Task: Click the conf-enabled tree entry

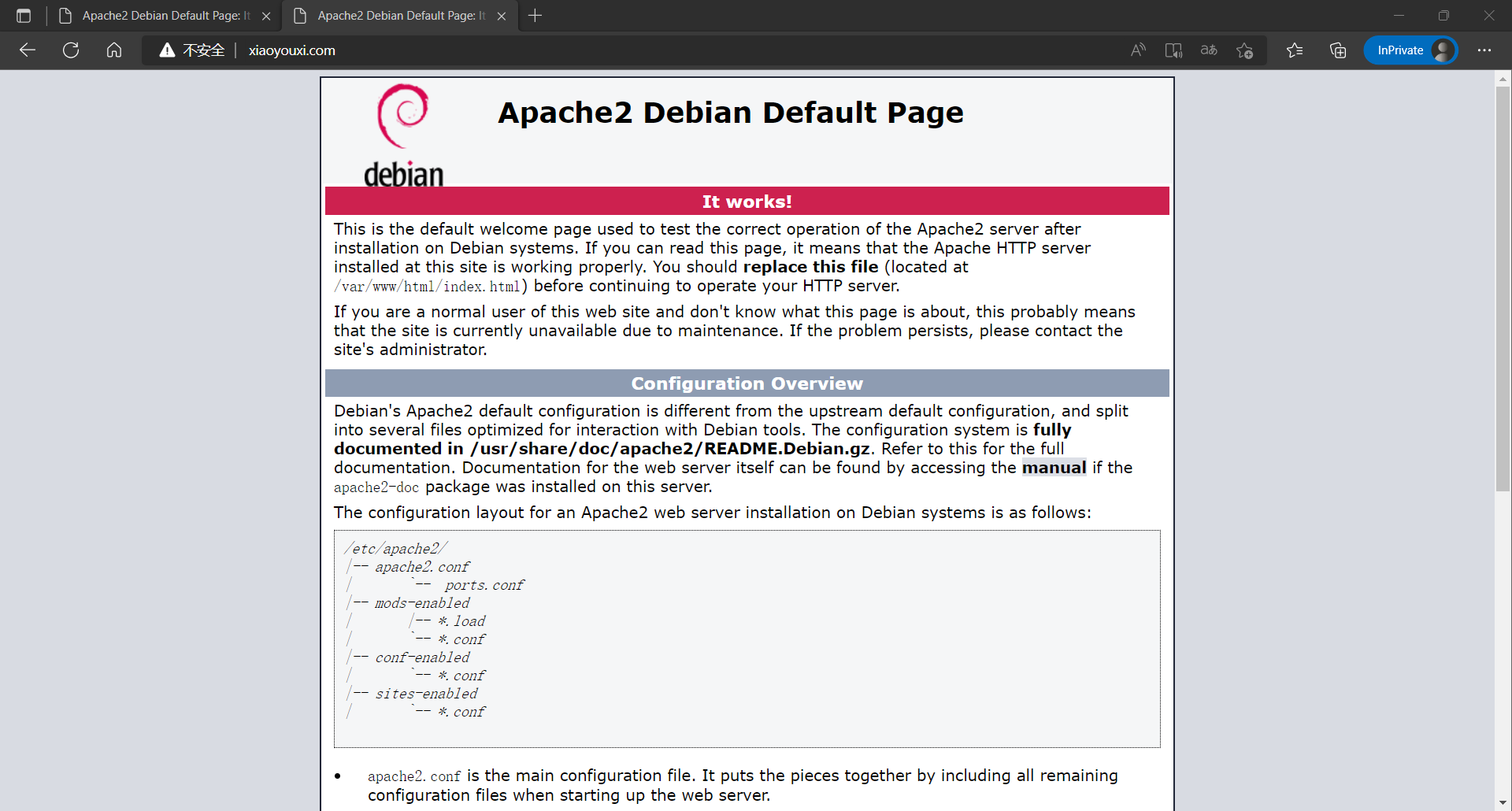Action: click(x=422, y=657)
